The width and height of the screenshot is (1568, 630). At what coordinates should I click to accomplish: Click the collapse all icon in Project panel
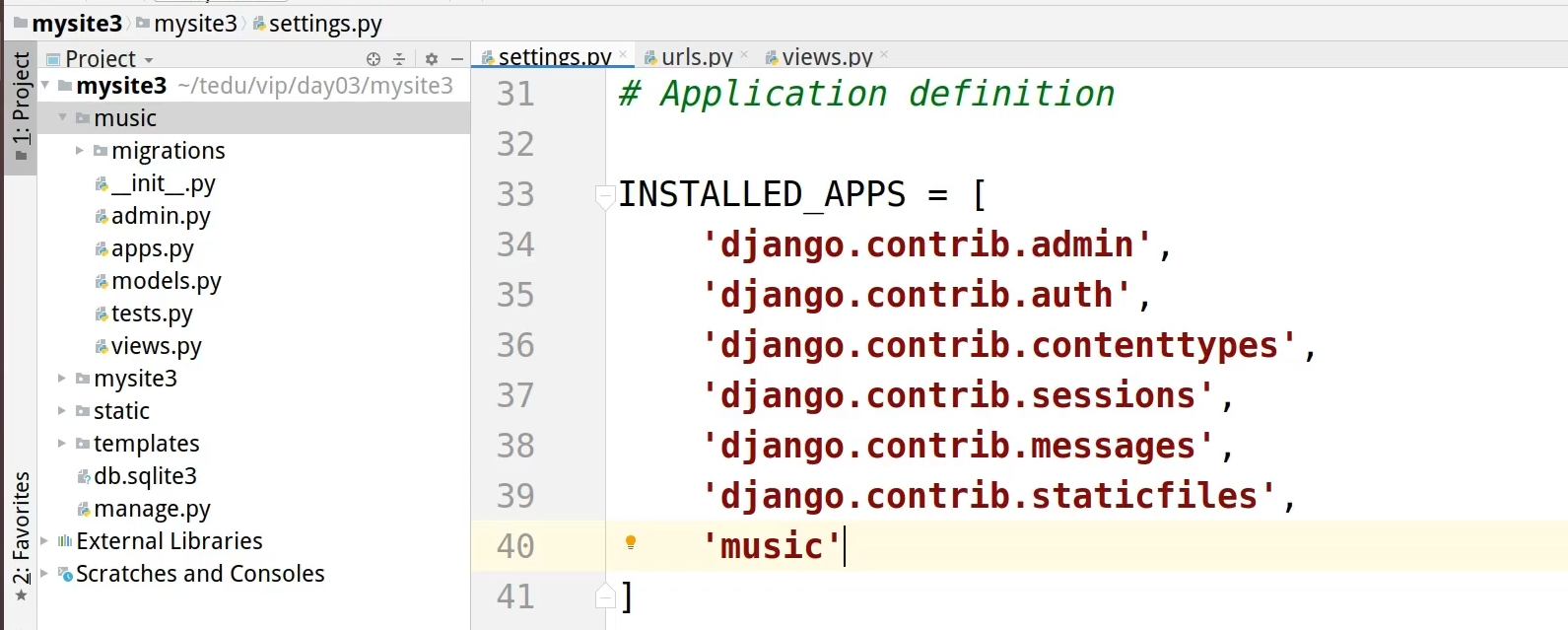pos(399,59)
